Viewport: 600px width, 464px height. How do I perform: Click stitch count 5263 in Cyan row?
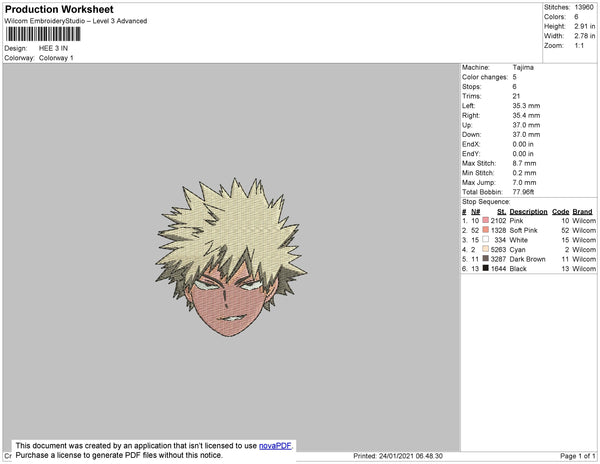click(498, 249)
